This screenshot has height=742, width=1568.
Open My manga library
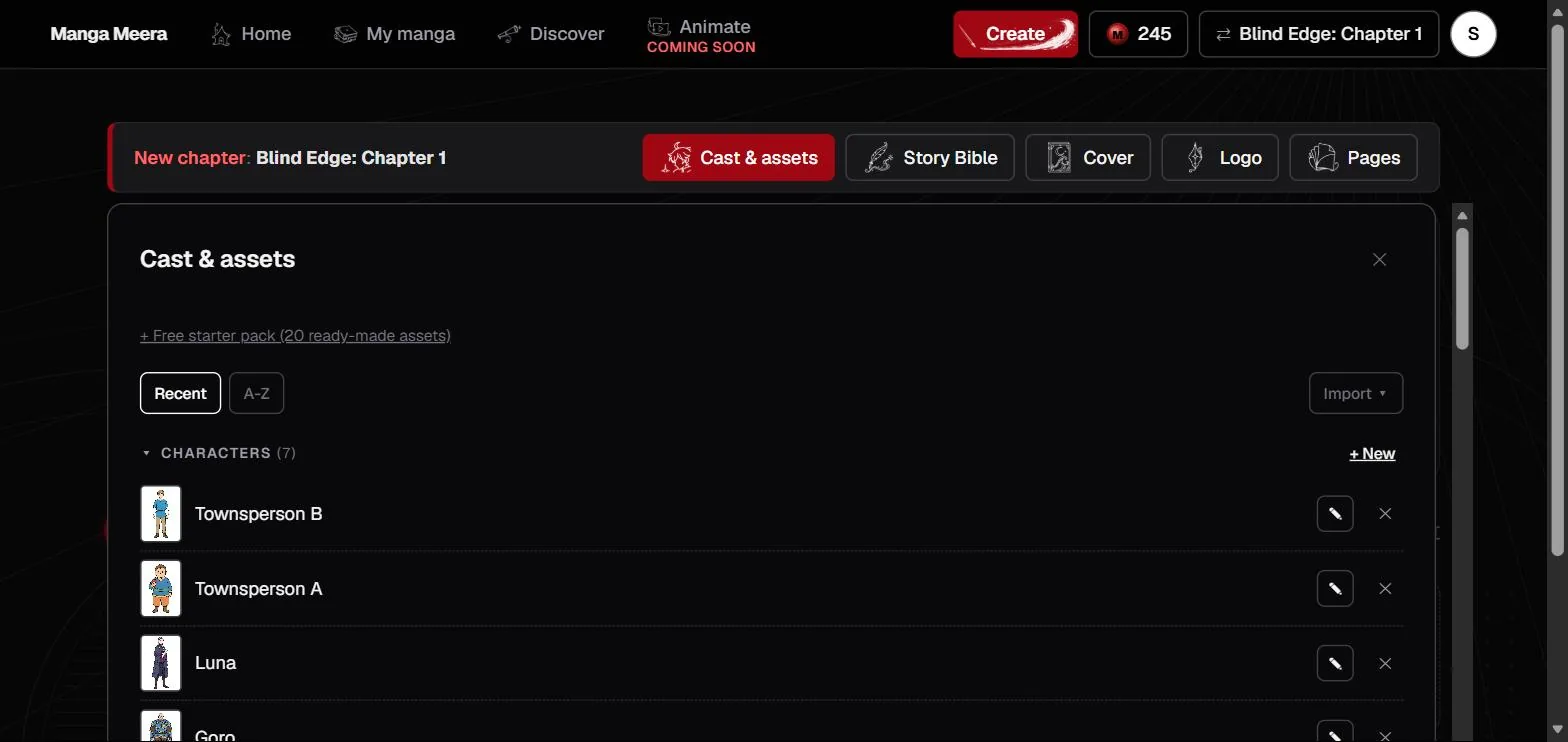tap(395, 34)
